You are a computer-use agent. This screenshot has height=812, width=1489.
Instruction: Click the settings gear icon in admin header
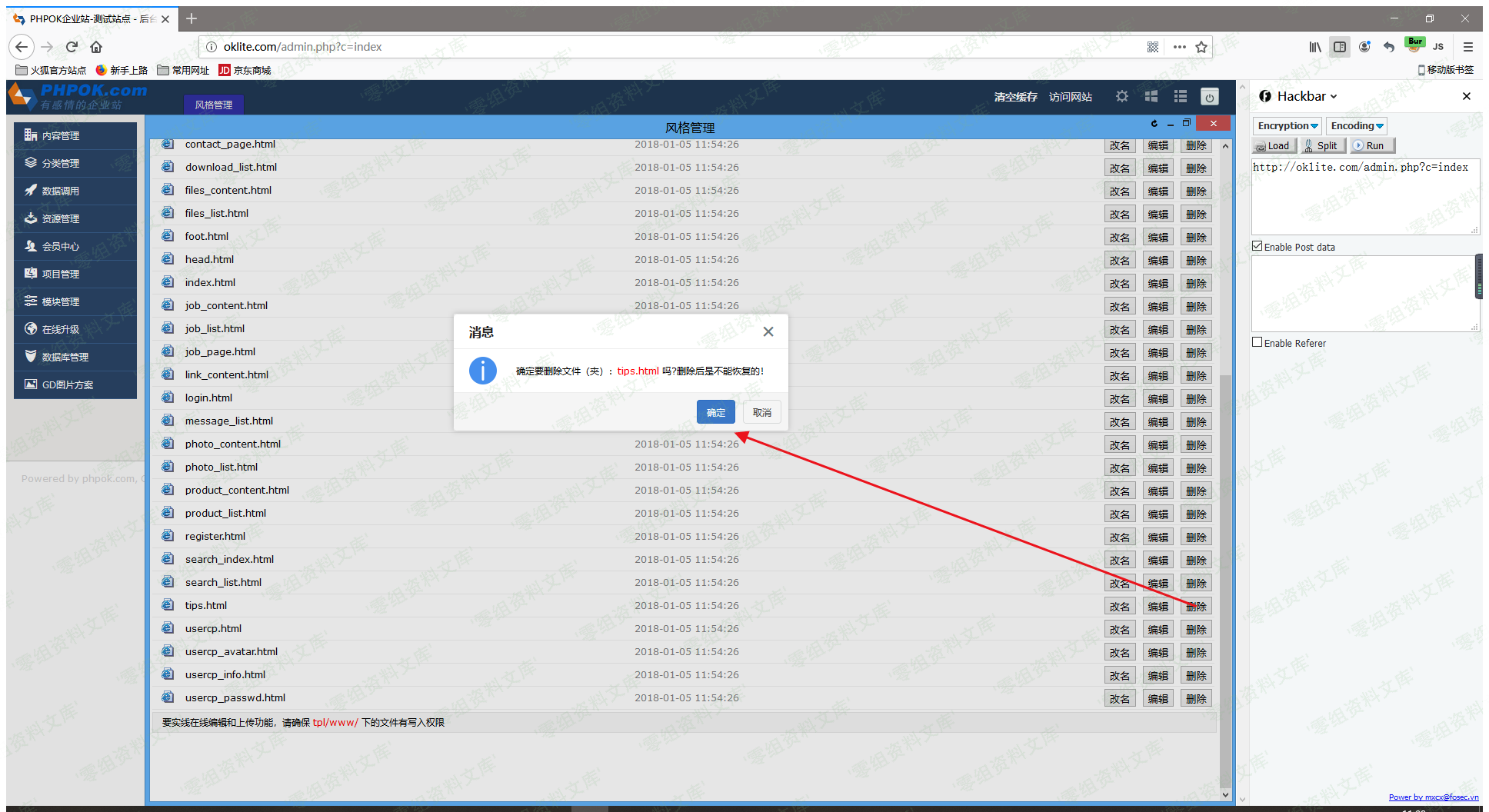1122,96
